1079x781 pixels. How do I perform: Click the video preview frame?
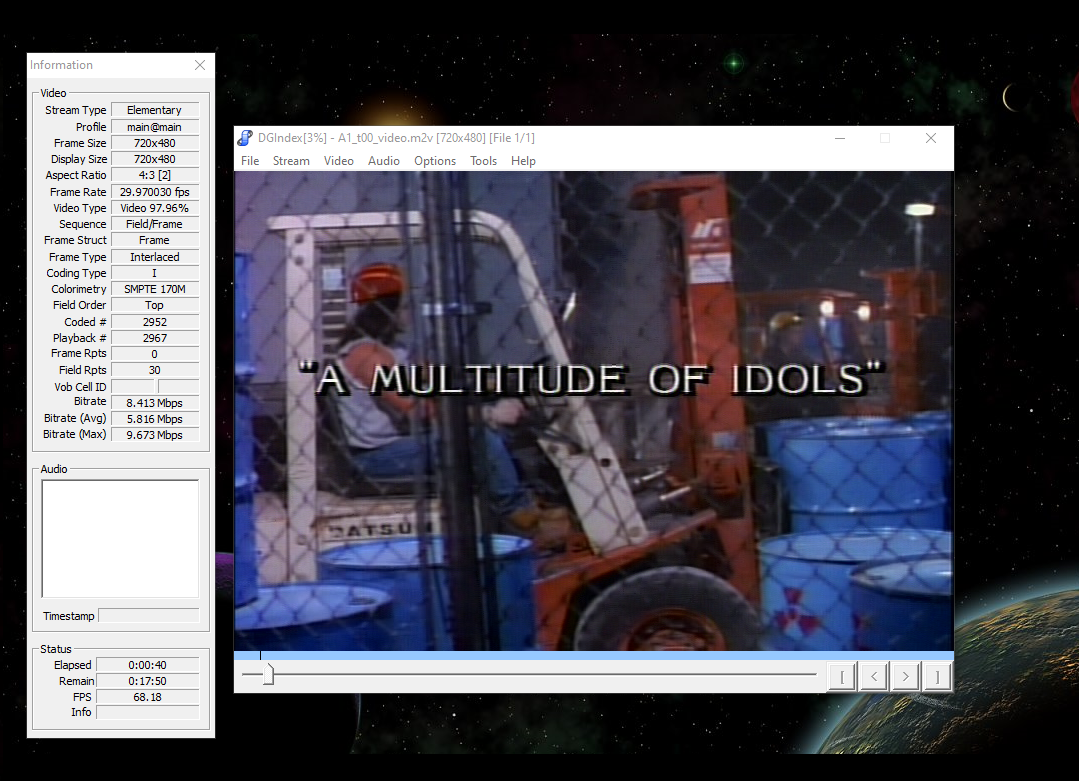594,411
